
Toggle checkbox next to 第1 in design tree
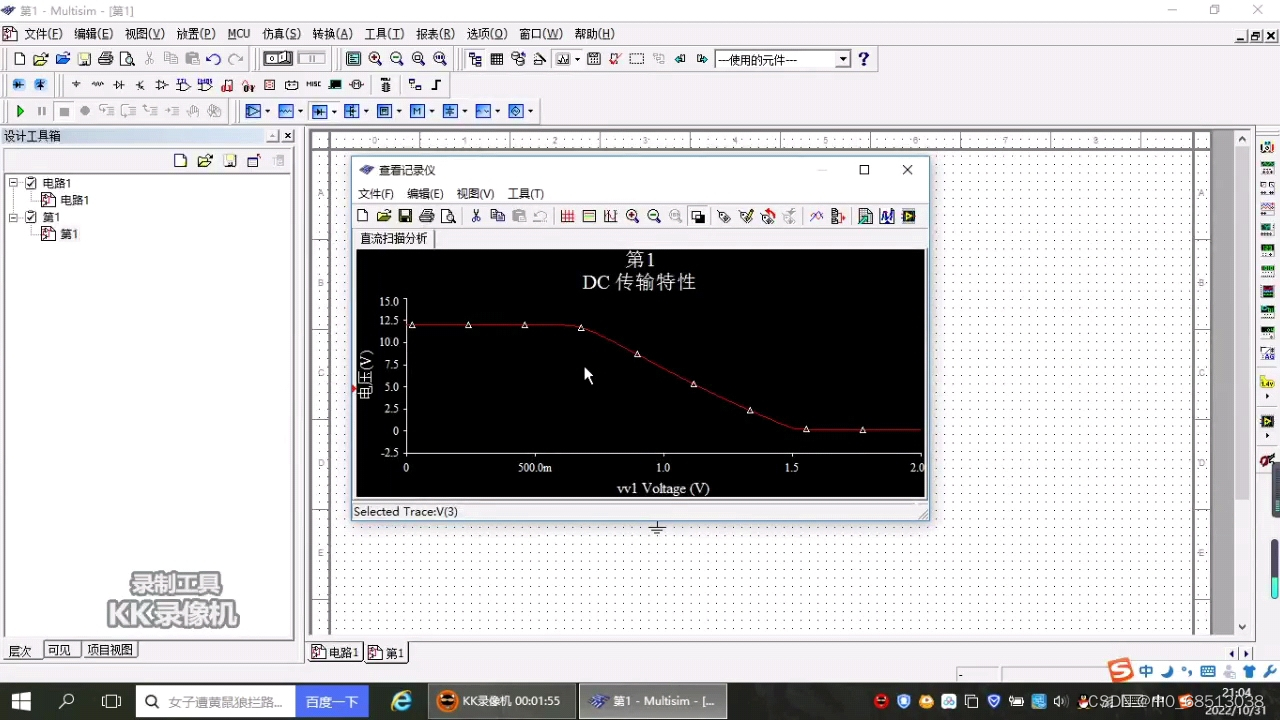[x=31, y=217]
